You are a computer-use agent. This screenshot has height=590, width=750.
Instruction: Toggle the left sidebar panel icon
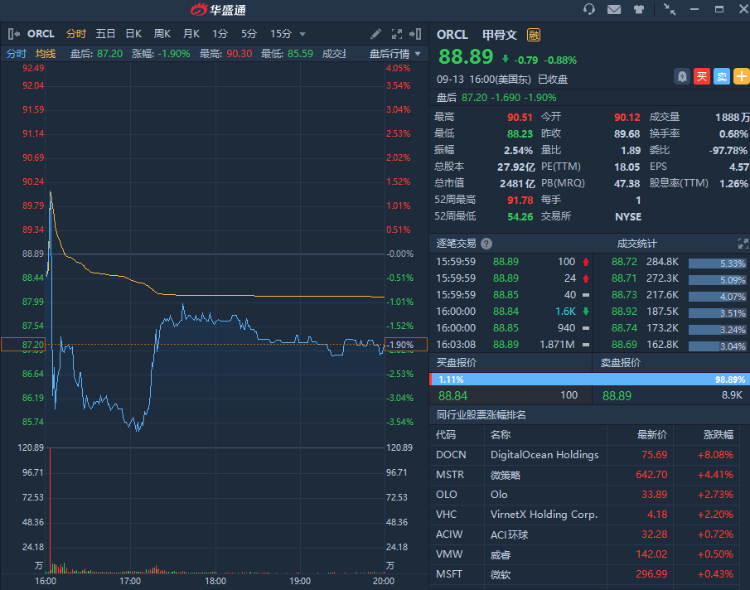click(x=14, y=34)
